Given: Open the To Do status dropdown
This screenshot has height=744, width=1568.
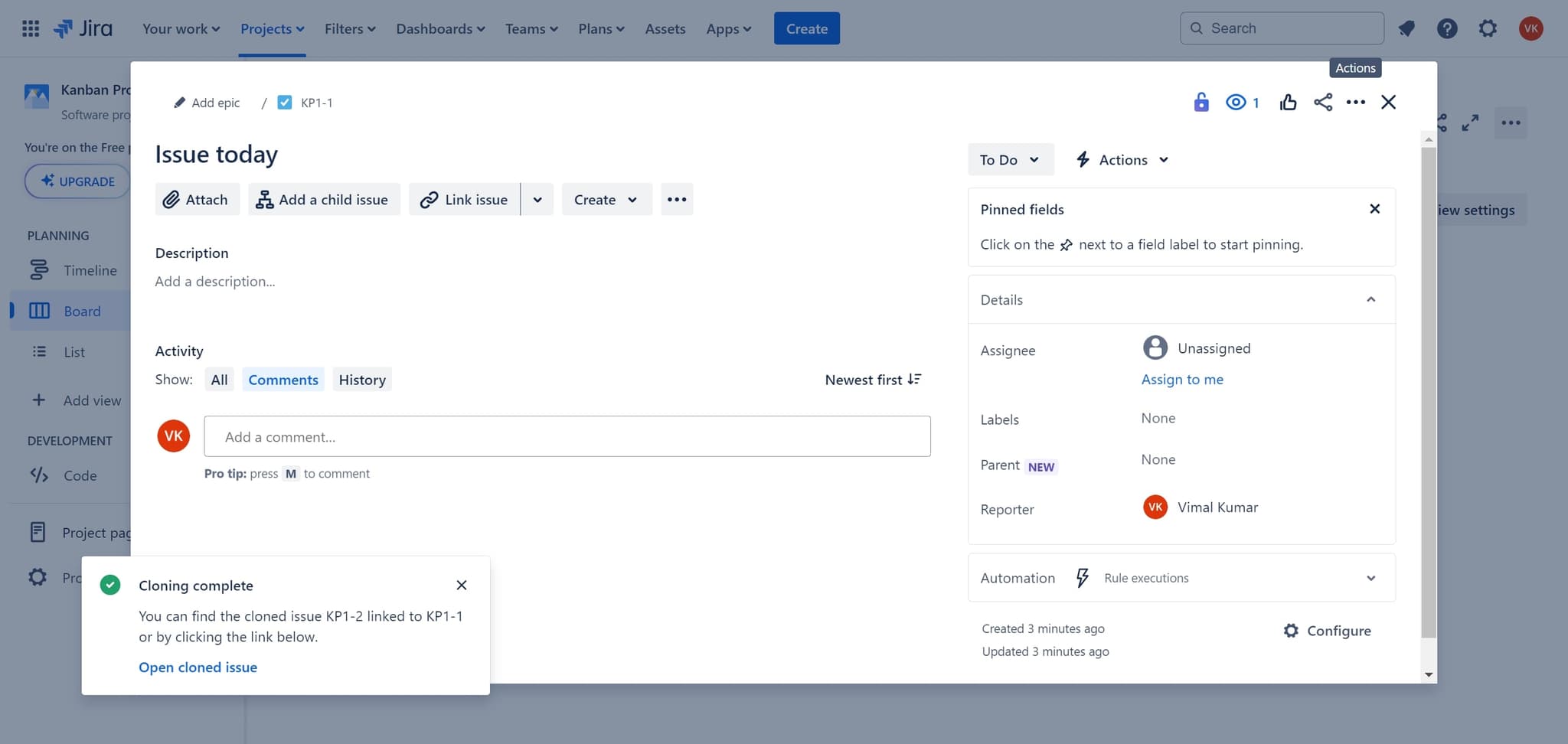Looking at the screenshot, I should coord(1009,159).
